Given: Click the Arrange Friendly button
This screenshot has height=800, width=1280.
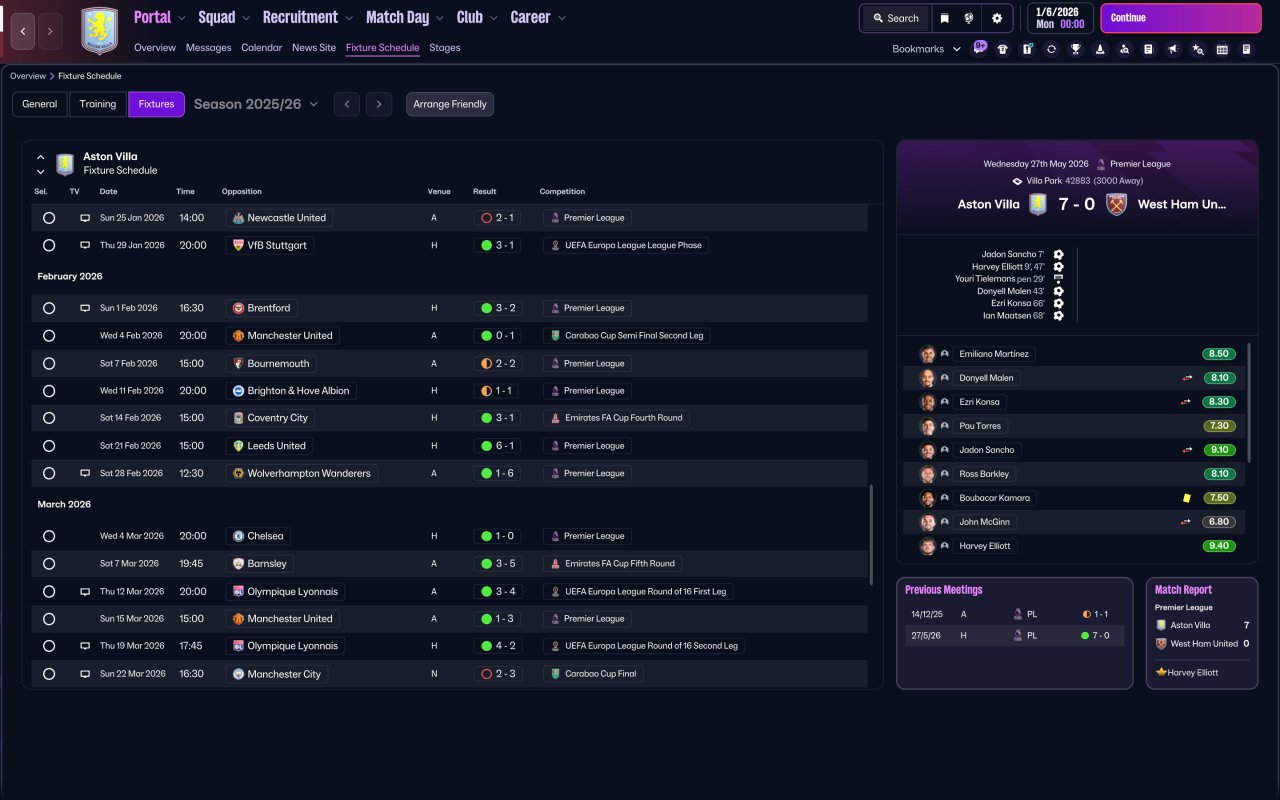Looking at the screenshot, I should coord(450,104).
